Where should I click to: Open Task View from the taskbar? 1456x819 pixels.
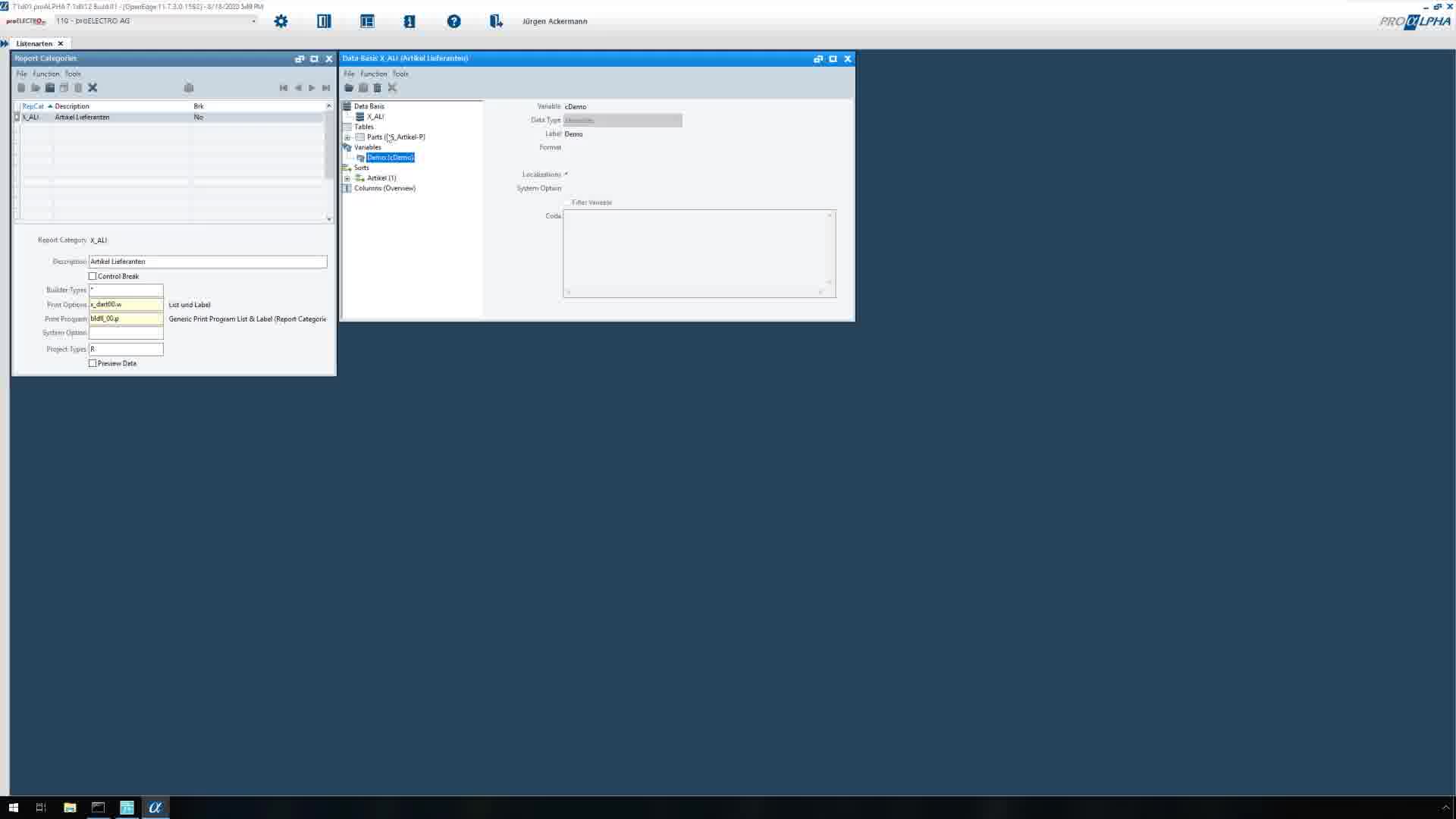coord(41,808)
